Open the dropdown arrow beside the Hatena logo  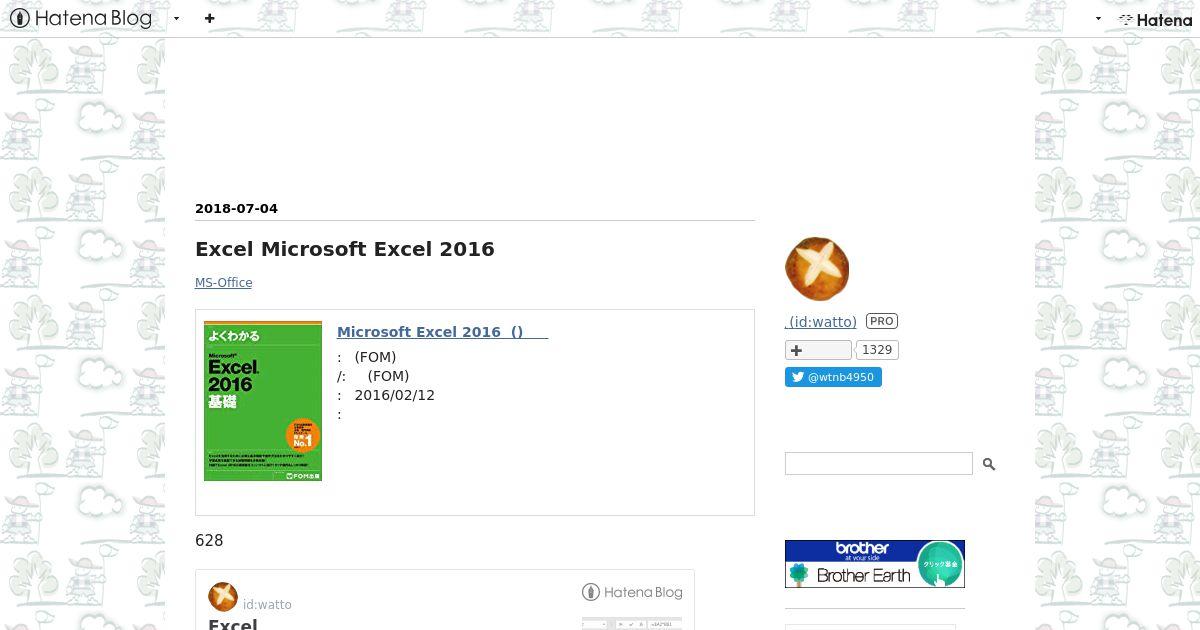coord(1098,18)
